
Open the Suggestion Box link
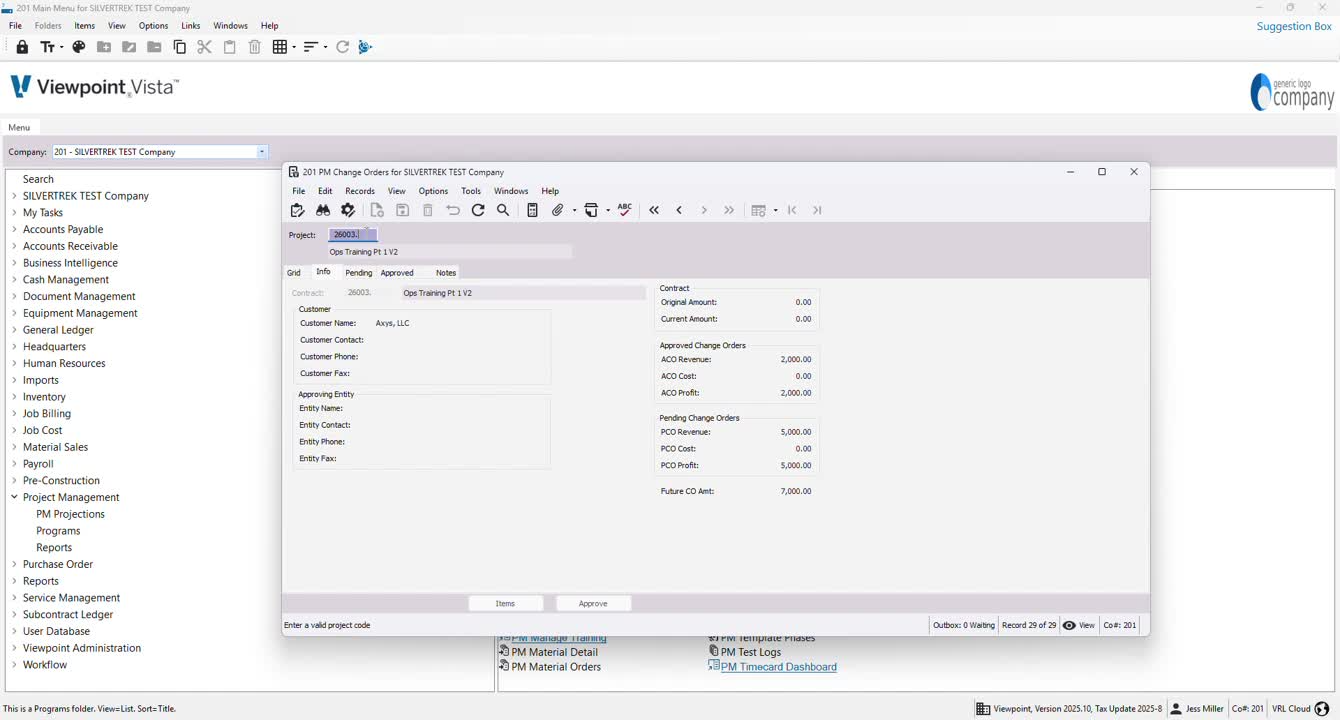(1294, 26)
